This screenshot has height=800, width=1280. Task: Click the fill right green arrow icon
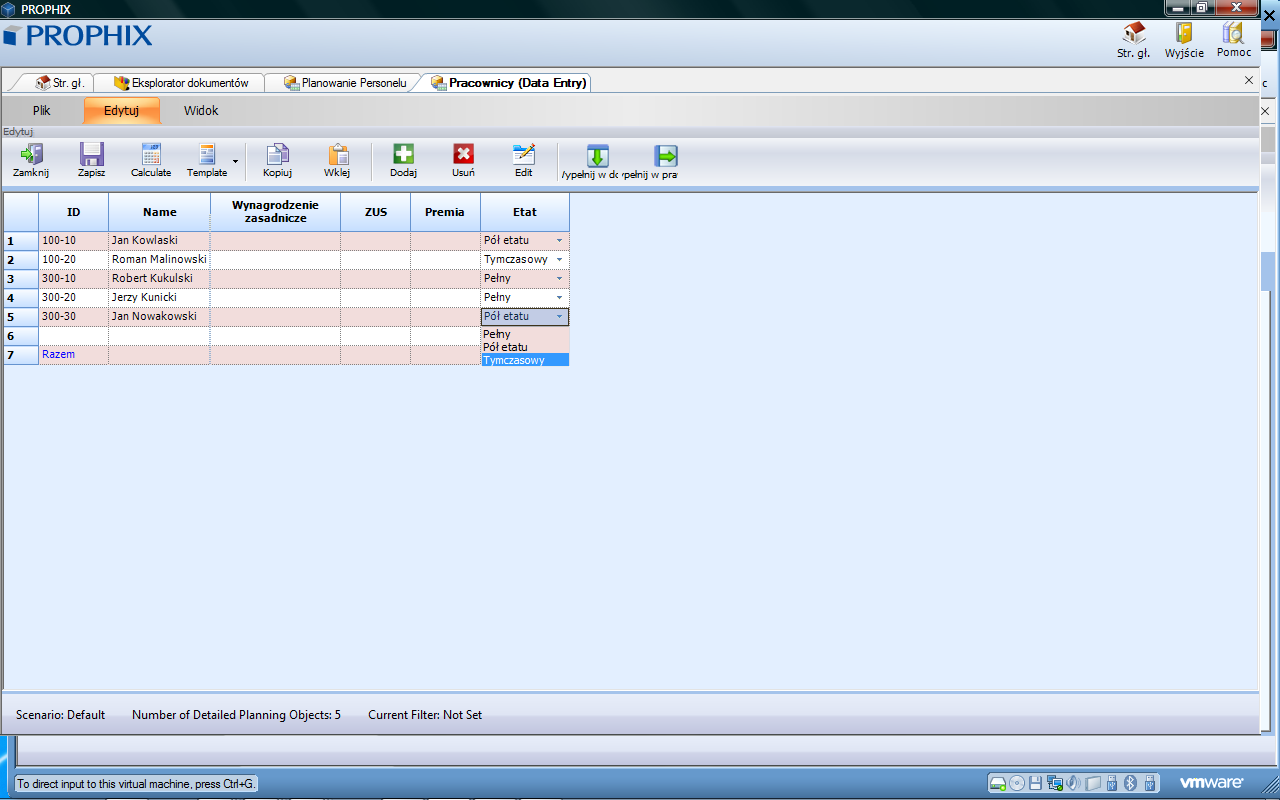666,156
